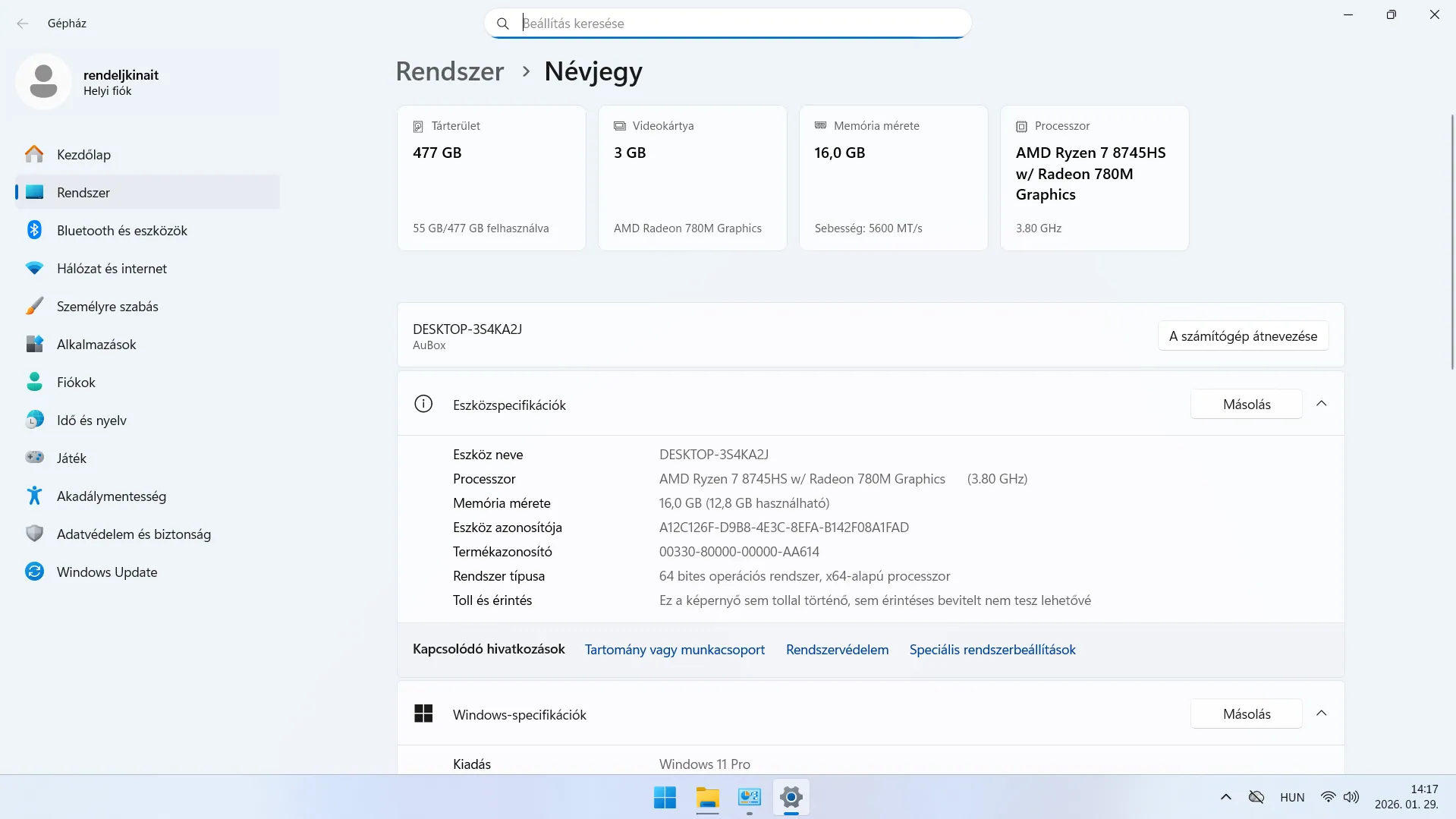Viewport: 1456px width, 819px height.
Task: Collapse the Eszközspecifikációk section
Action: pyautogui.click(x=1321, y=404)
